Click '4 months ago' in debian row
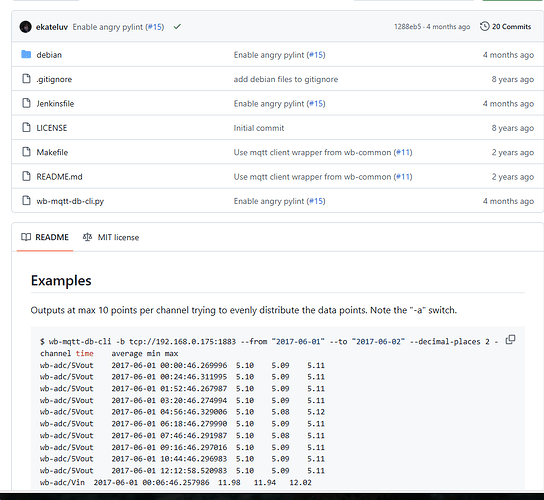The image size is (544, 500). (x=508, y=55)
